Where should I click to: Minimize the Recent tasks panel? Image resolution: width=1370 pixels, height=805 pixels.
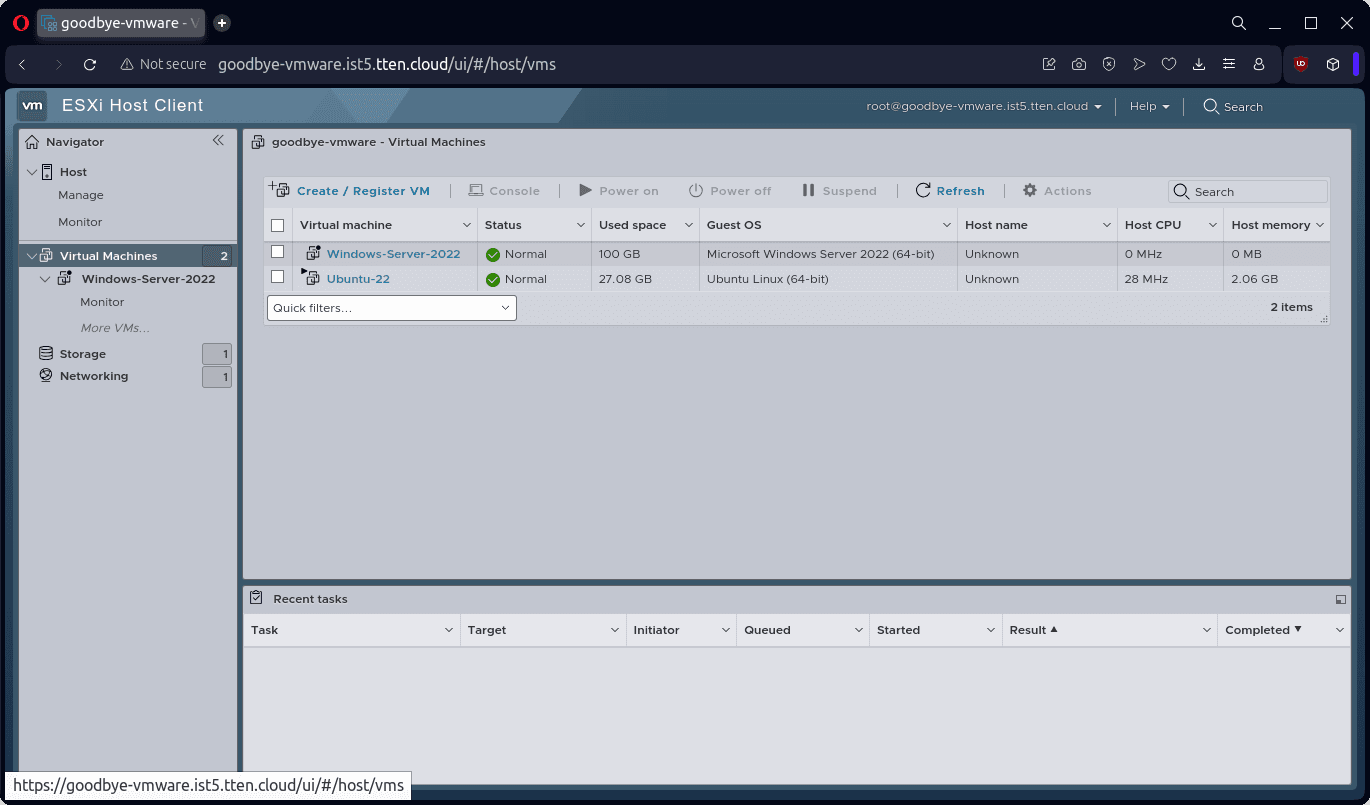tap(1340, 600)
